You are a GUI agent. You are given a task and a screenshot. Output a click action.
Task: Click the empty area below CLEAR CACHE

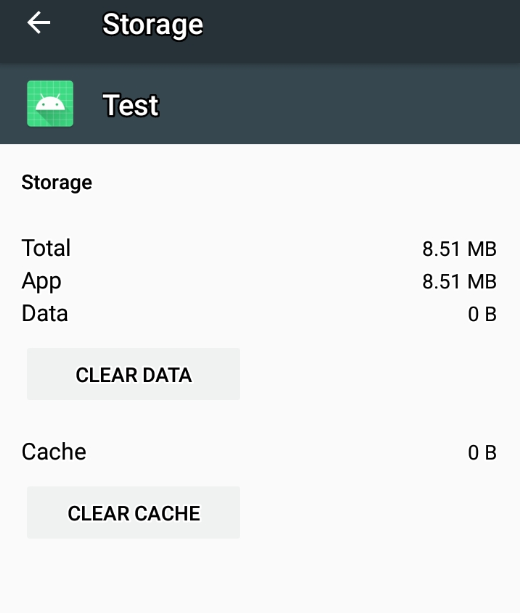coord(260,575)
